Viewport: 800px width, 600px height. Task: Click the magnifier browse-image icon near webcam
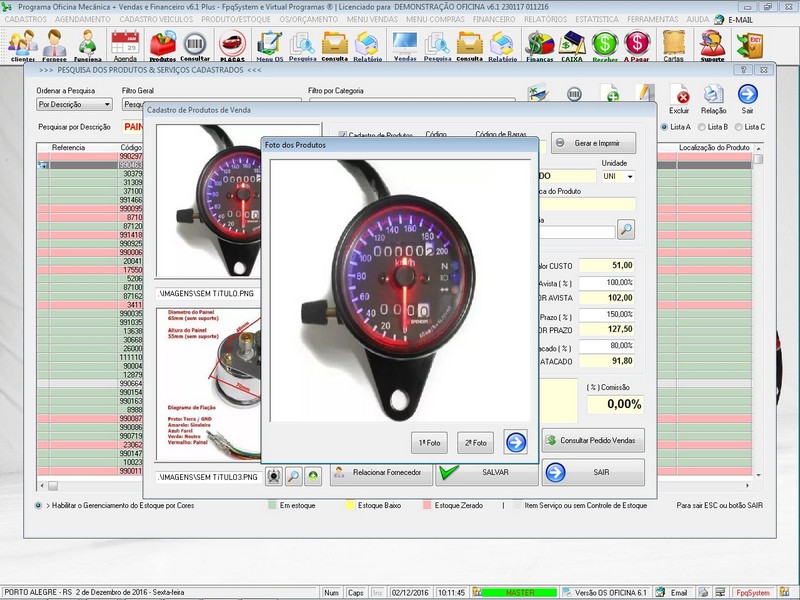tap(293, 477)
